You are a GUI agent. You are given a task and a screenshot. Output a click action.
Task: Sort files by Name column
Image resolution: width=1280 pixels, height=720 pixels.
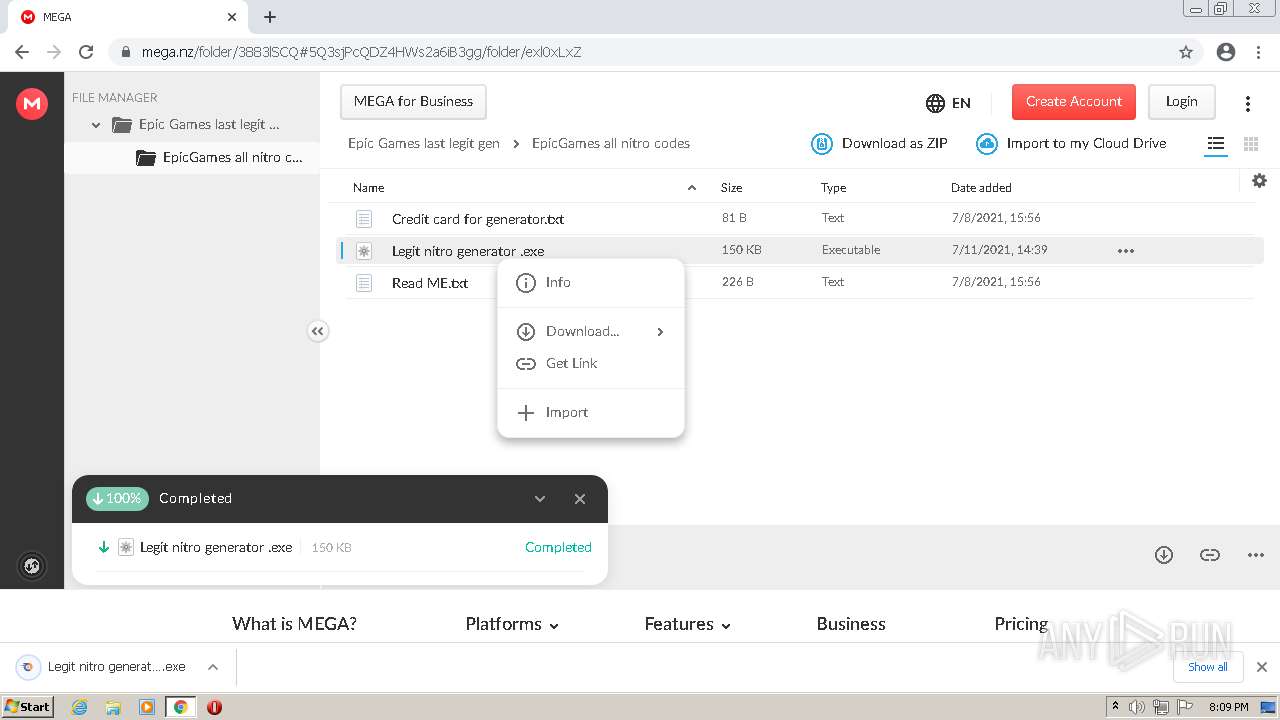click(368, 187)
